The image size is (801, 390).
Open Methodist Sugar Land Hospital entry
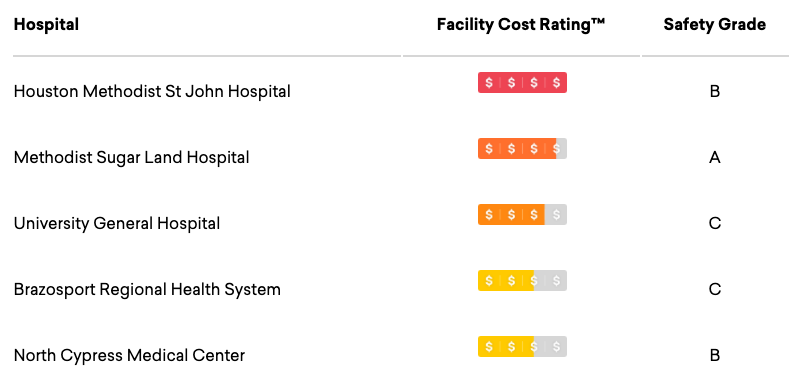[x=132, y=157]
